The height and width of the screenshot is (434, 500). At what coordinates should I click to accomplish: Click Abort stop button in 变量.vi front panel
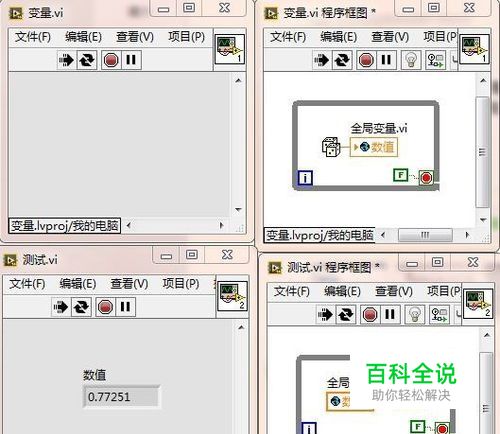pos(111,60)
